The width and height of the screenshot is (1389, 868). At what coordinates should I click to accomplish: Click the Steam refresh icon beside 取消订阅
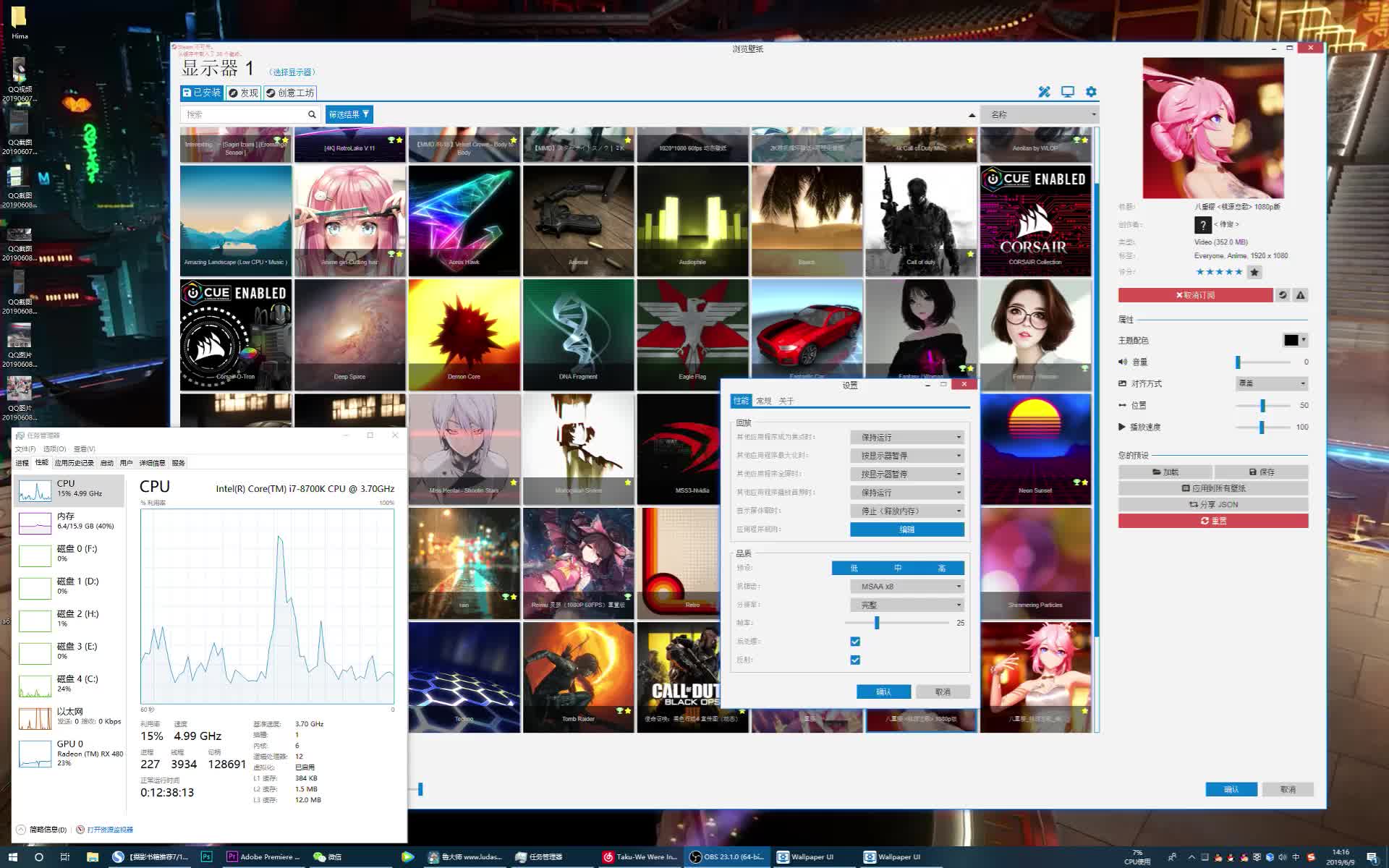[1283, 295]
